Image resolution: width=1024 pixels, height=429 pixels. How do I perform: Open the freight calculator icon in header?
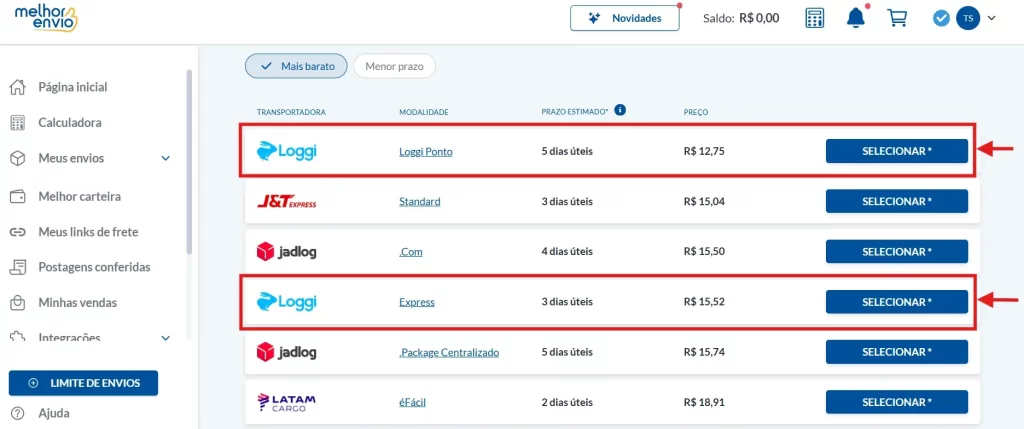(x=814, y=18)
